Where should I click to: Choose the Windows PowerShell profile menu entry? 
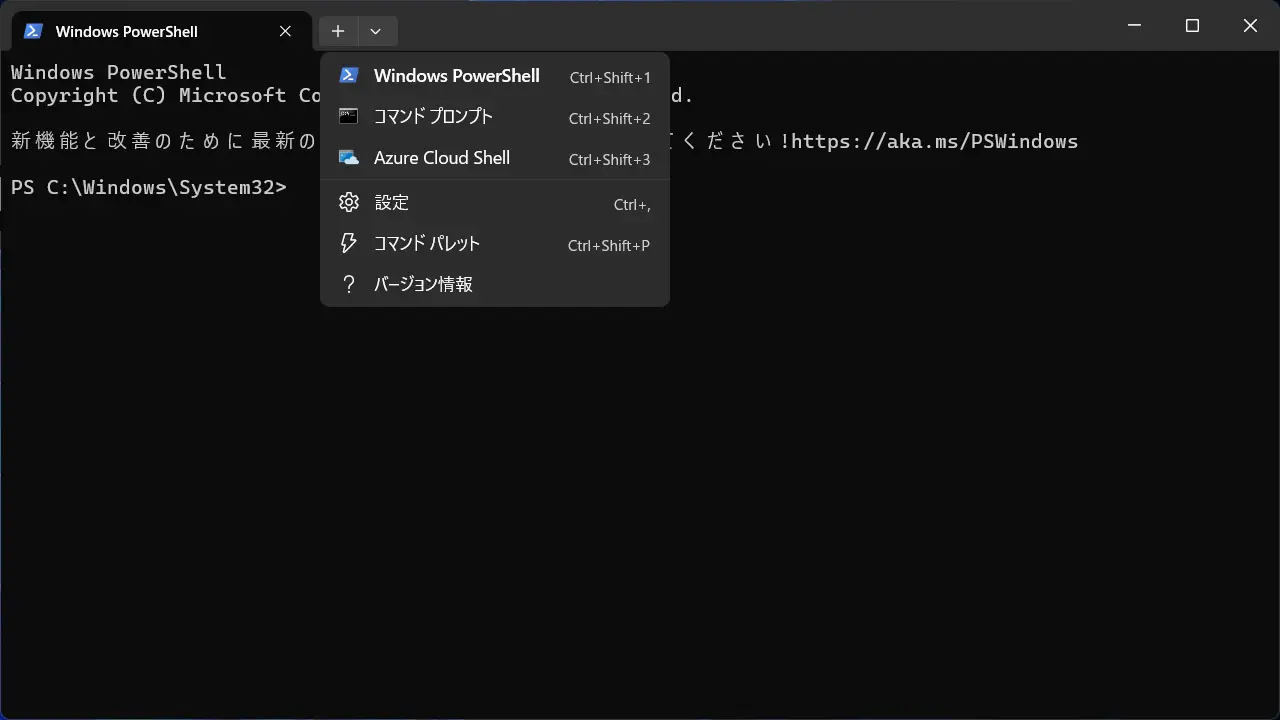pyautogui.click(x=456, y=76)
